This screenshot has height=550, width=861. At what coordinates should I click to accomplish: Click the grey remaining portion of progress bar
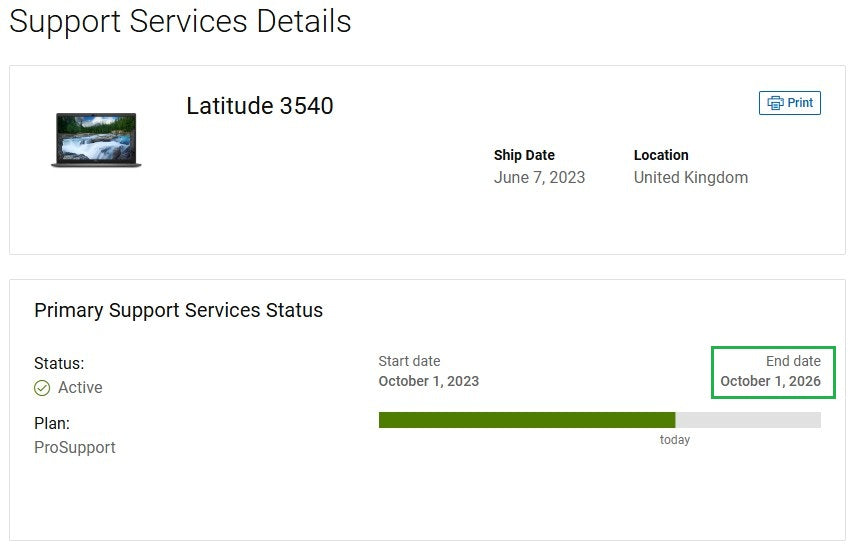pos(748,420)
